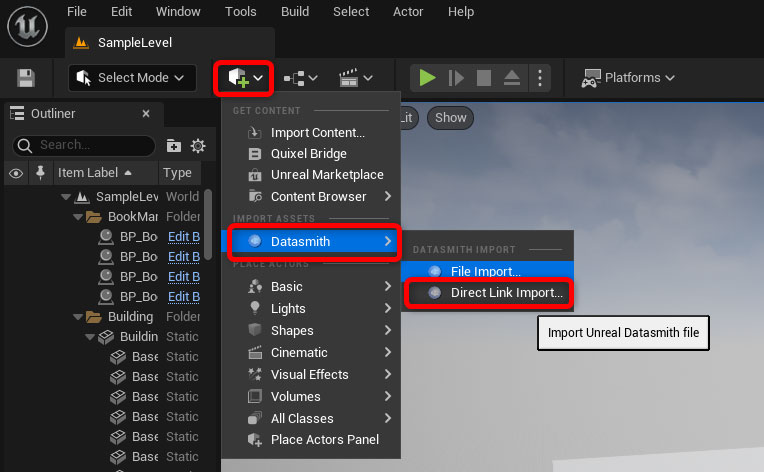
Task: Choose Datasmith File Import... option
Action: point(487,271)
